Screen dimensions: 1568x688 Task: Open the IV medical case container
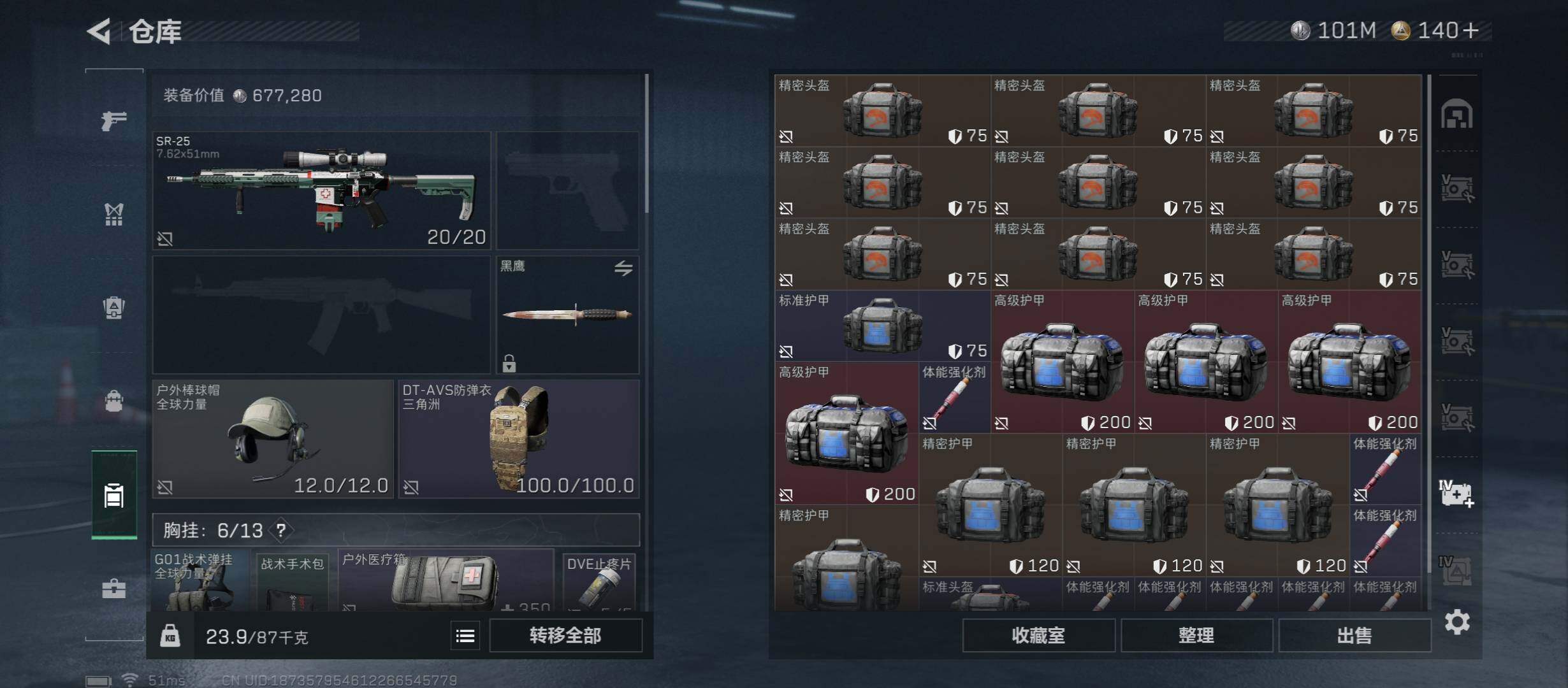click(1457, 494)
